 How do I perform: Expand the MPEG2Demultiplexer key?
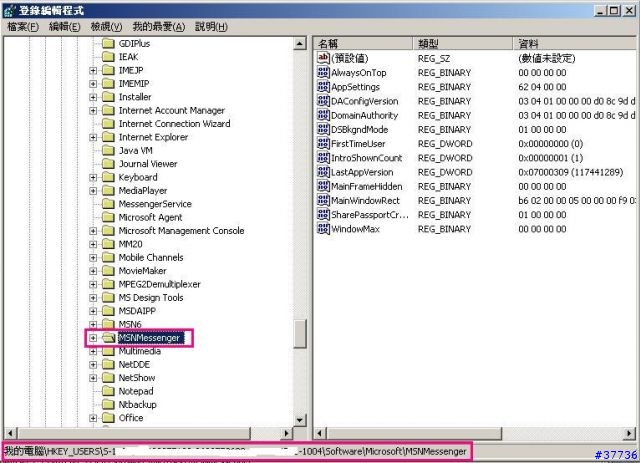coord(93,284)
